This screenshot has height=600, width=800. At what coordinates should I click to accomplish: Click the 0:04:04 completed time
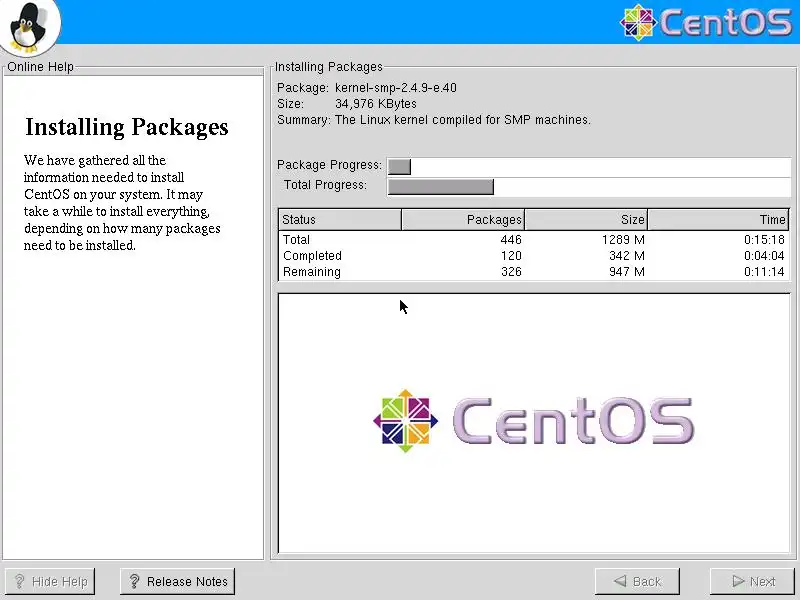click(764, 256)
